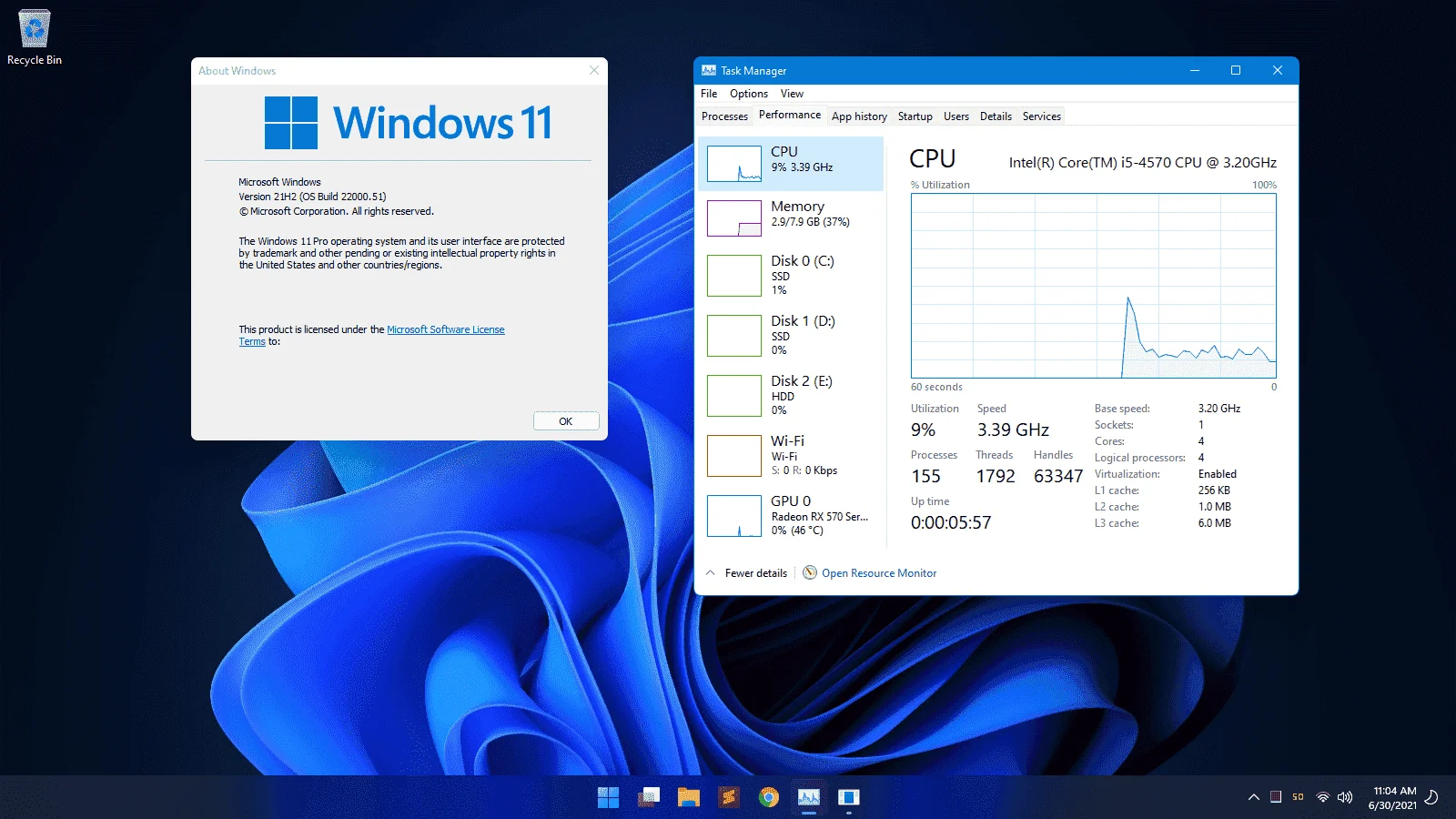The height and width of the screenshot is (819, 1456).
Task: Click the Windows Start button in taskbar
Action: coord(608,798)
